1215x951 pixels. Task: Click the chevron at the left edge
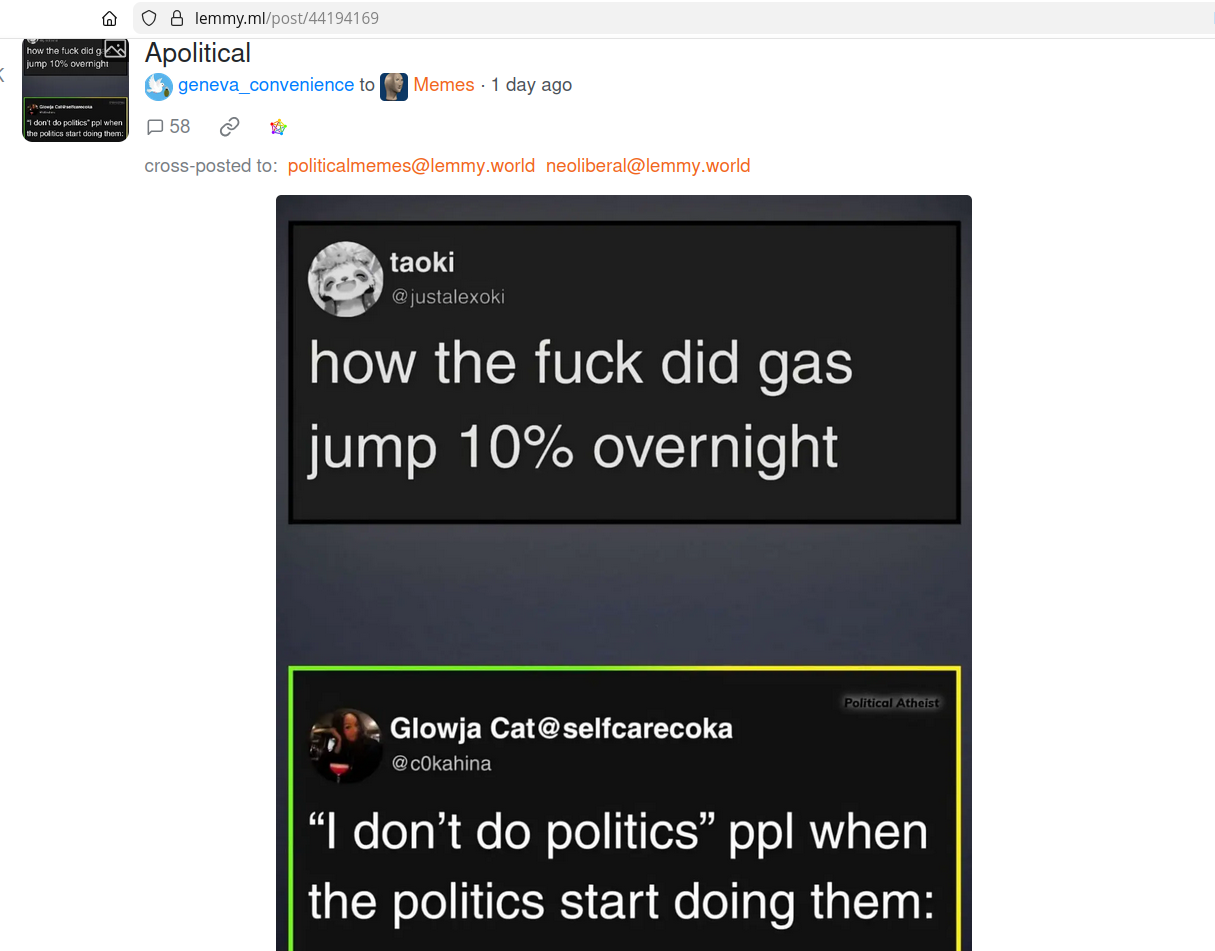2,74
